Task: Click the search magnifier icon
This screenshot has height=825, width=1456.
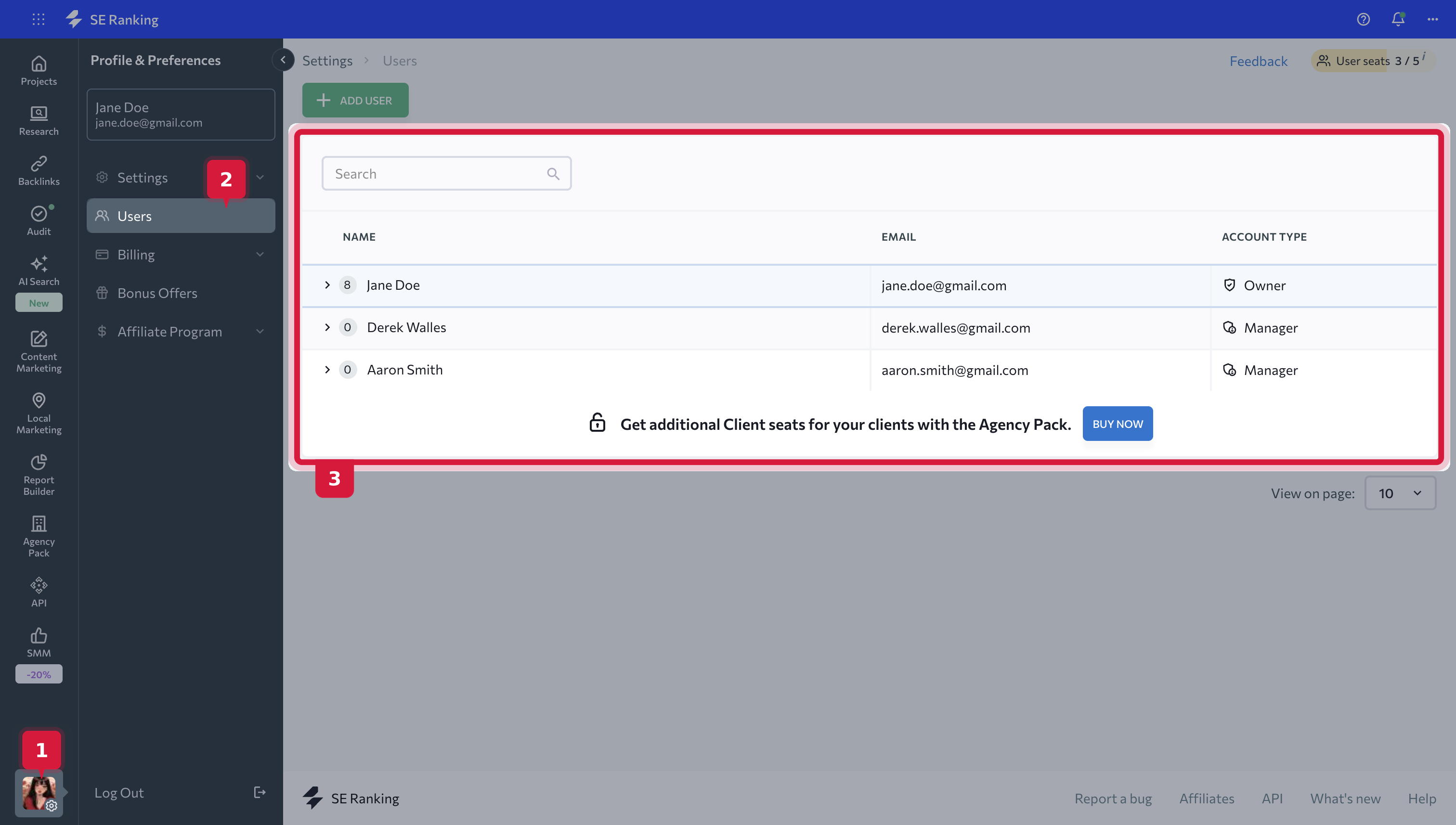Action: (553, 174)
